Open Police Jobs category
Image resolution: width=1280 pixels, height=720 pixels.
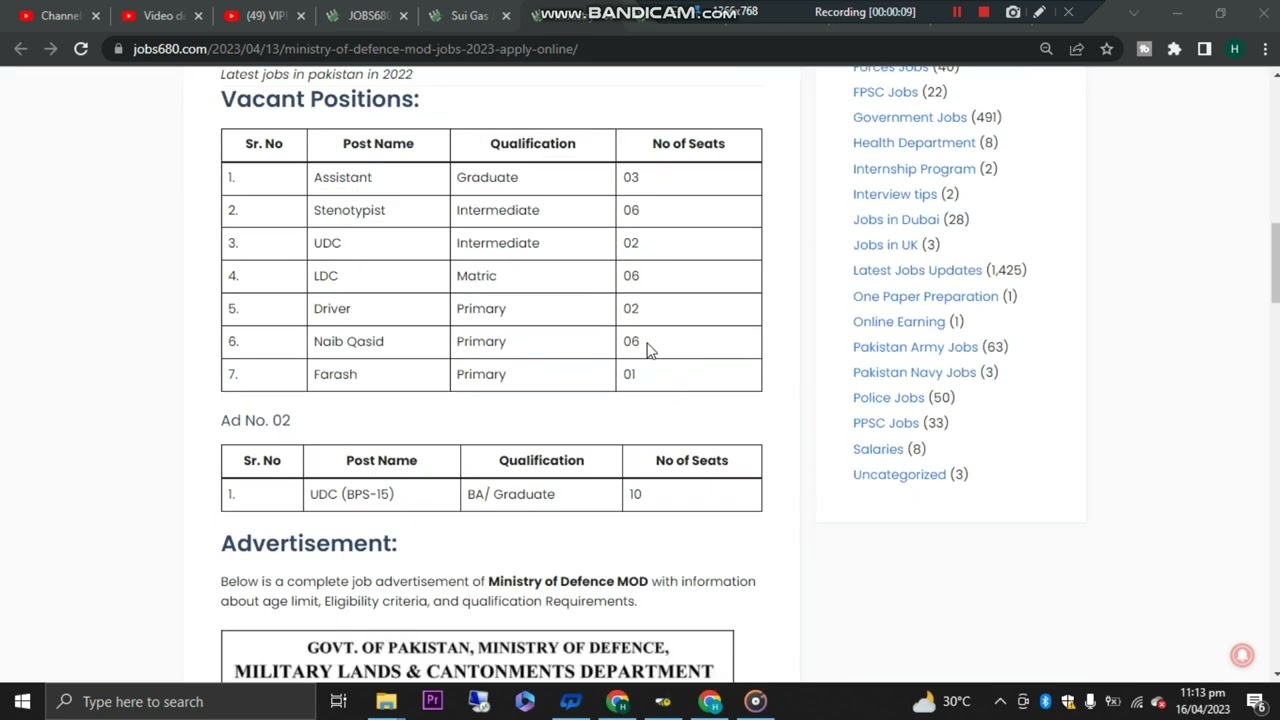click(888, 397)
